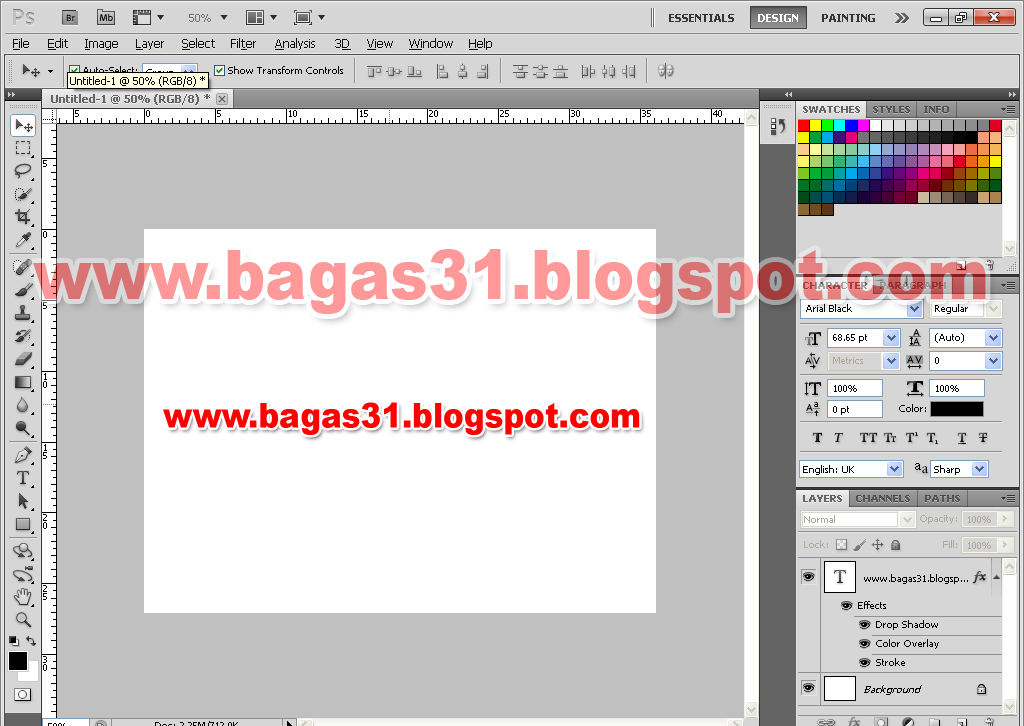Open the zoom level 50% dropdown
Image resolution: width=1024 pixels, height=726 pixels.
click(x=224, y=18)
